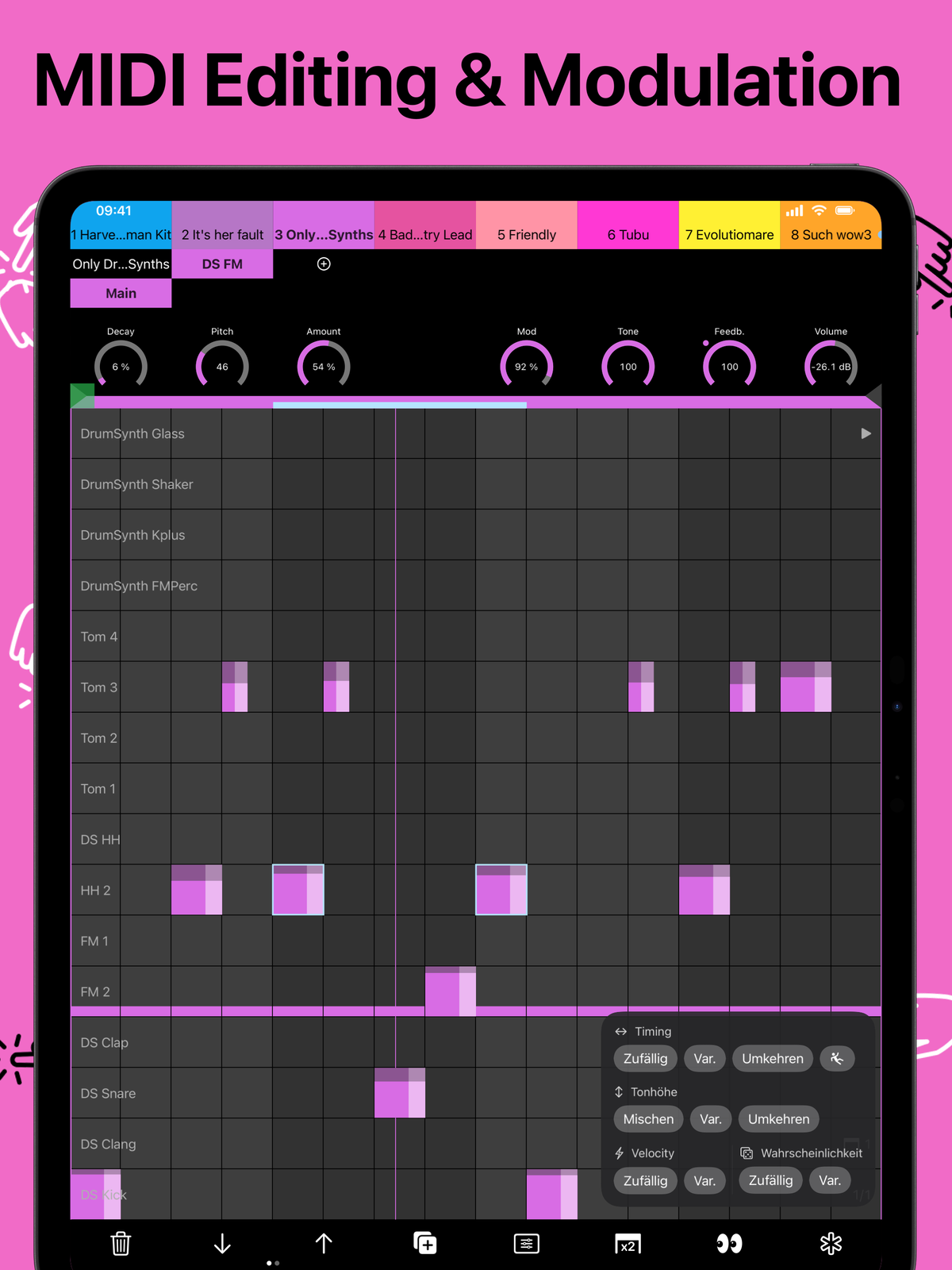Tap the duplicate icon in the bottom toolbar
The height and width of the screenshot is (1270, 952).
[x=425, y=1243]
